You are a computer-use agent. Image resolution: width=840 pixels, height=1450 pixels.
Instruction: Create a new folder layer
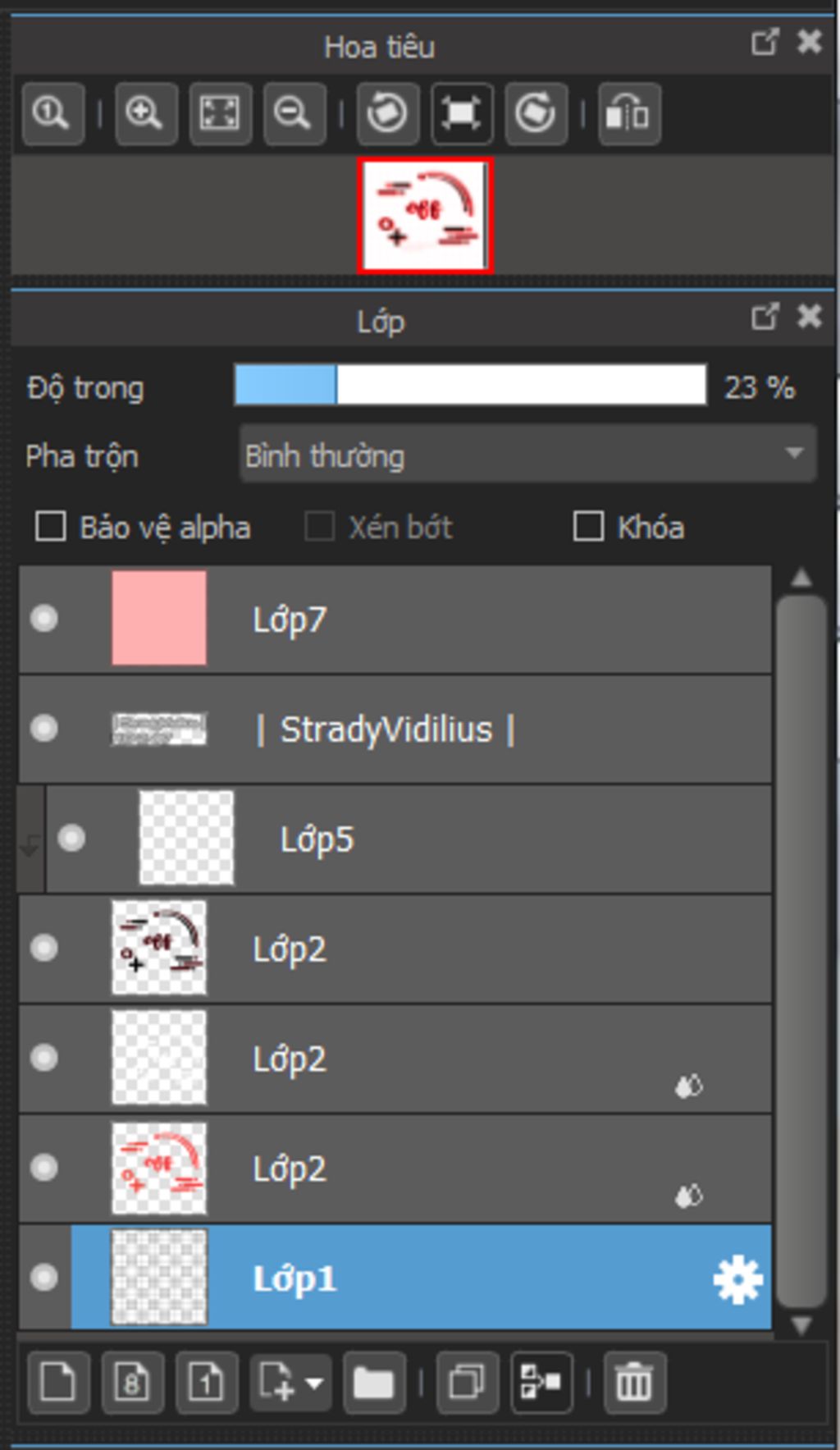(x=374, y=1383)
